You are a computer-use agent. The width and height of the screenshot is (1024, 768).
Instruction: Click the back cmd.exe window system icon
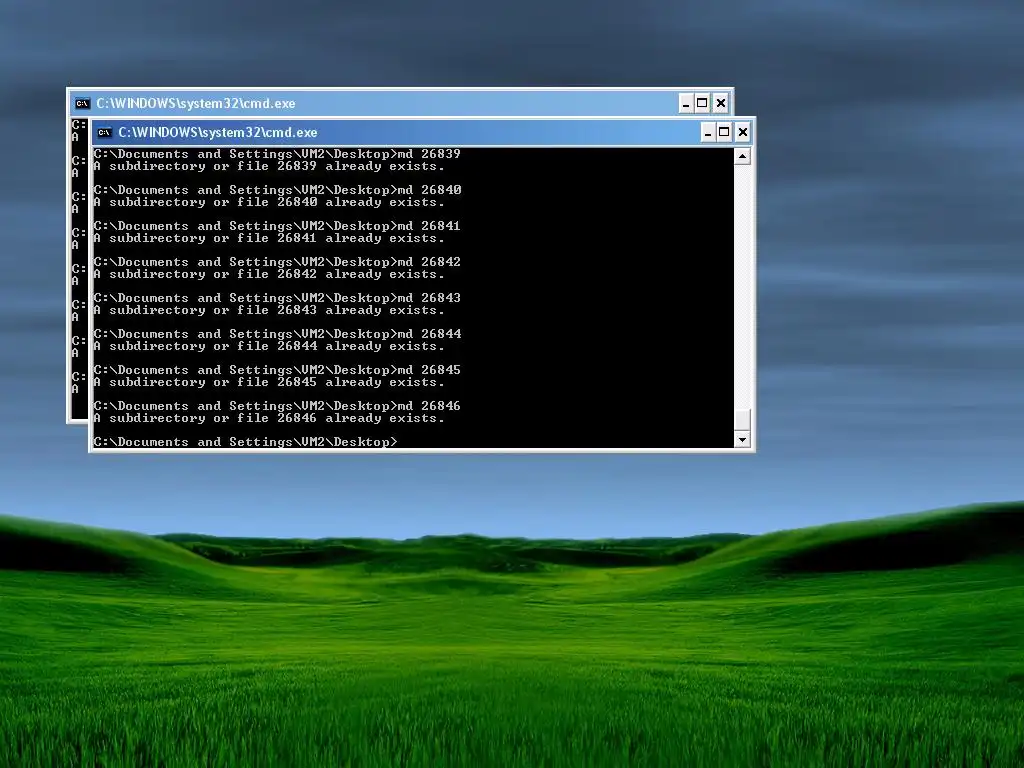coord(82,103)
